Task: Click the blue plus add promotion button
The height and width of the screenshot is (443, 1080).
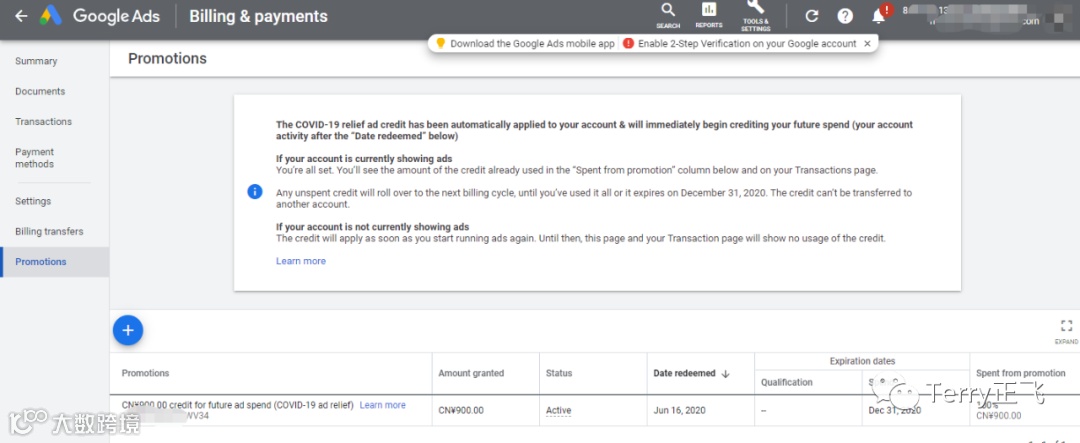Action: (128, 330)
